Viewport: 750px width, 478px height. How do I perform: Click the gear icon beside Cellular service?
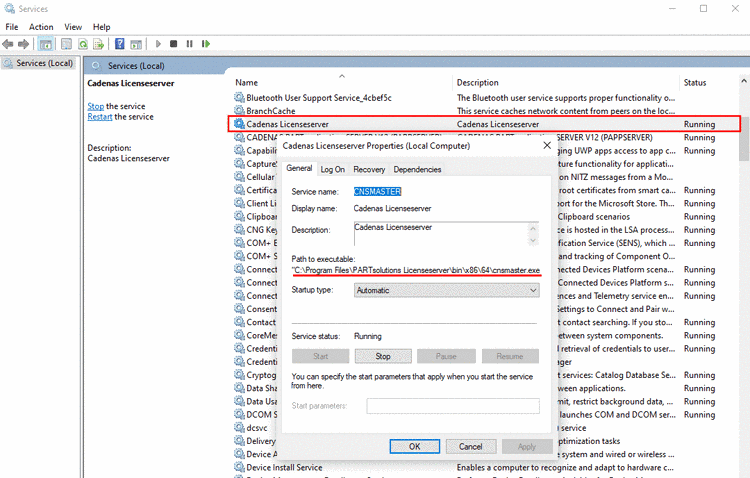pyautogui.click(x=239, y=177)
